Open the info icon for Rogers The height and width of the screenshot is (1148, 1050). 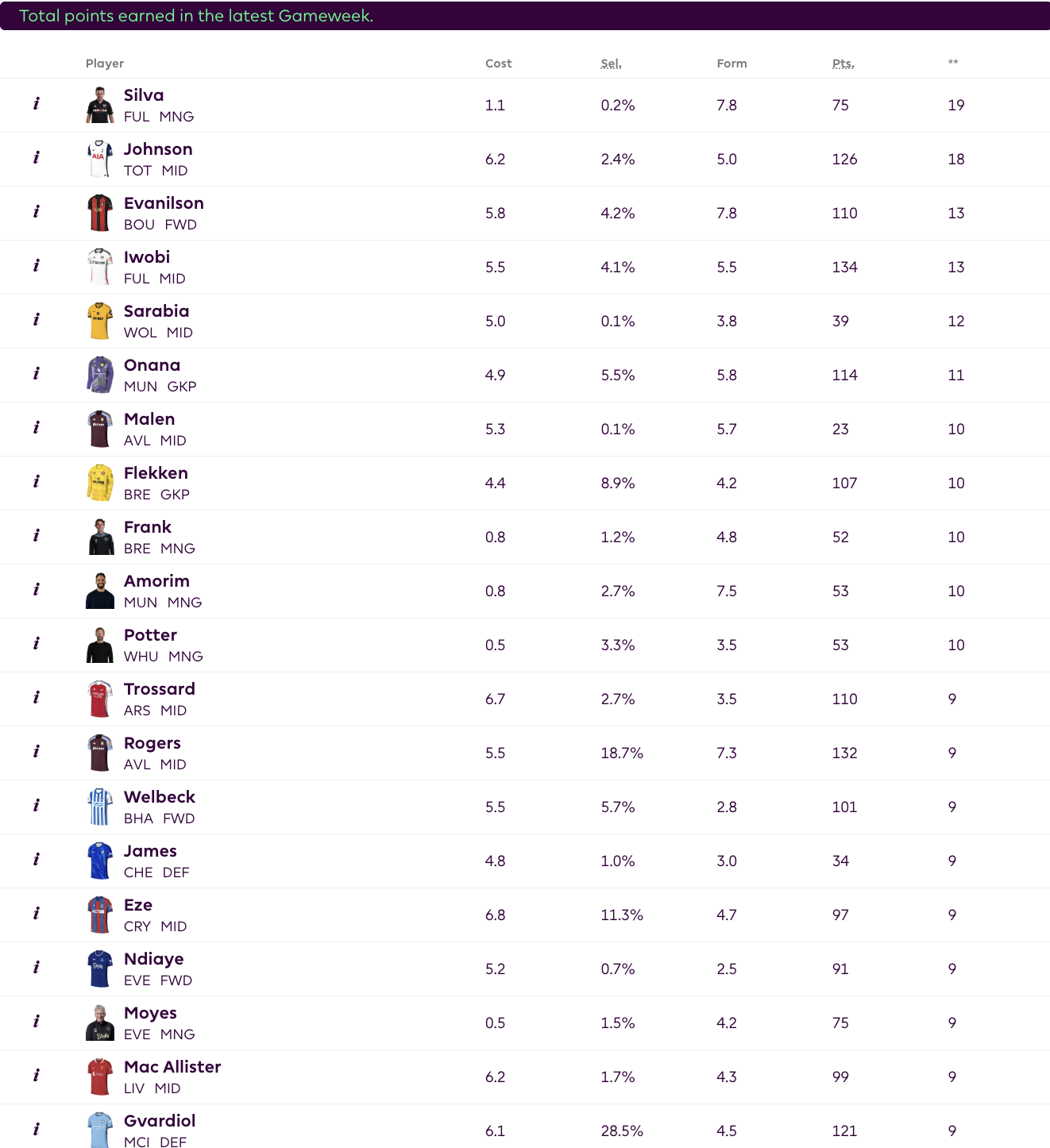click(x=36, y=752)
